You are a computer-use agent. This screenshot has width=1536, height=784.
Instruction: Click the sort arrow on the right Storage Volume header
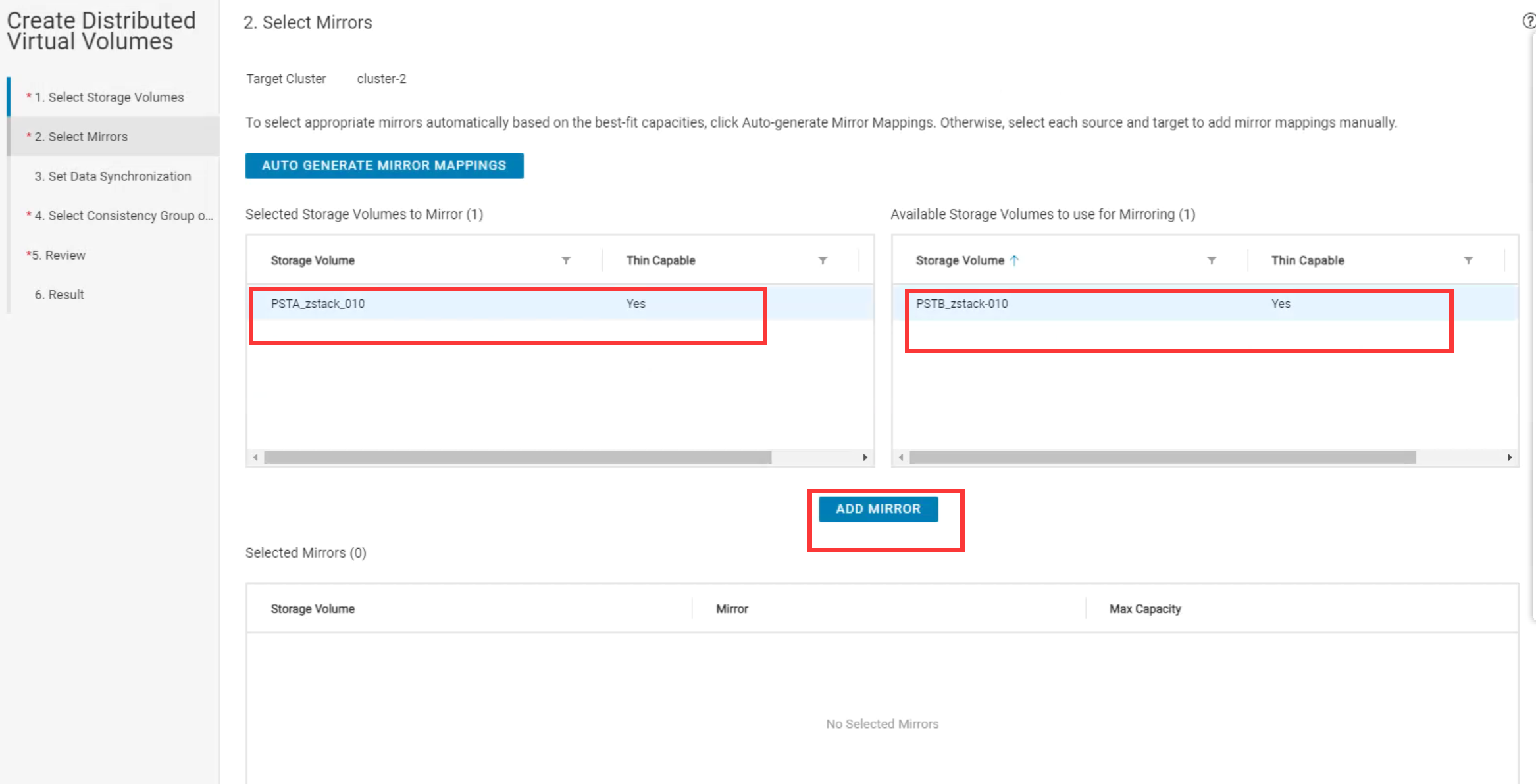(1014, 260)
